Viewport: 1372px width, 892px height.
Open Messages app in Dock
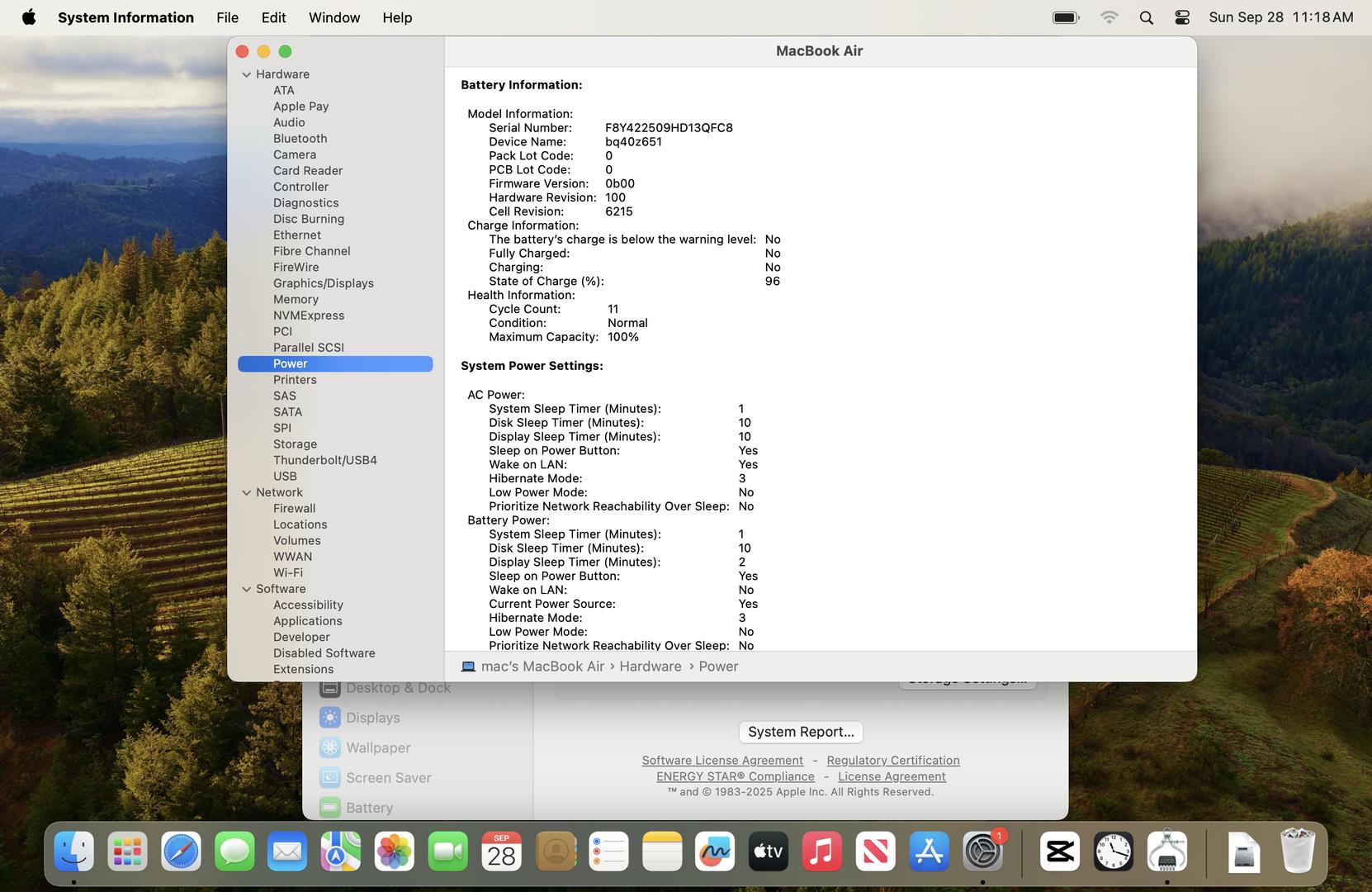[234, 852]
